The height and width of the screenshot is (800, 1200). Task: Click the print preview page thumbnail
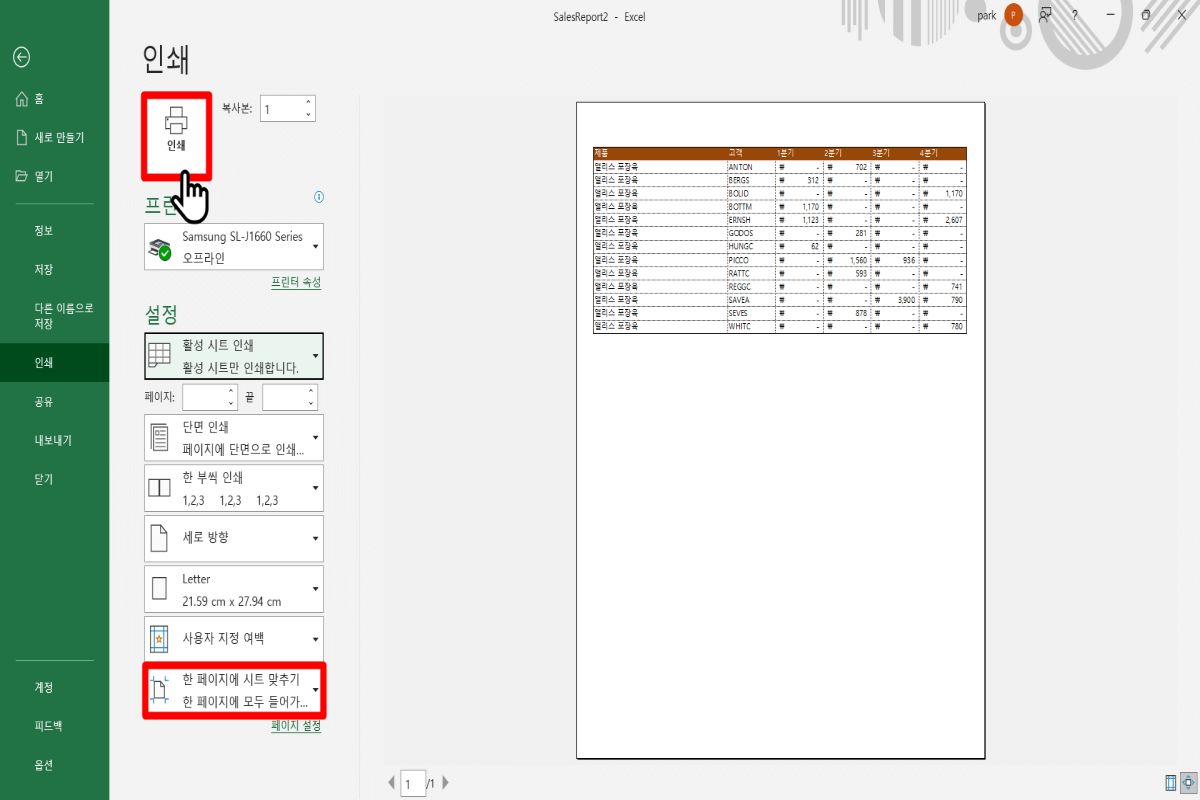(781, 430)
